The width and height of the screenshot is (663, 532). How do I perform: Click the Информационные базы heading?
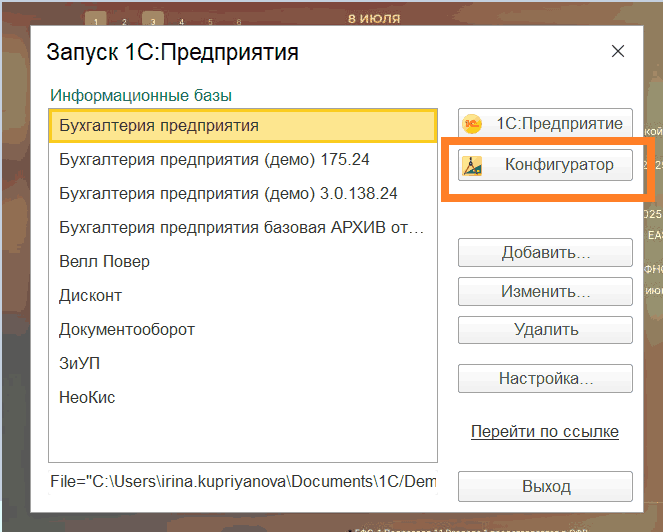coord(141,96)
